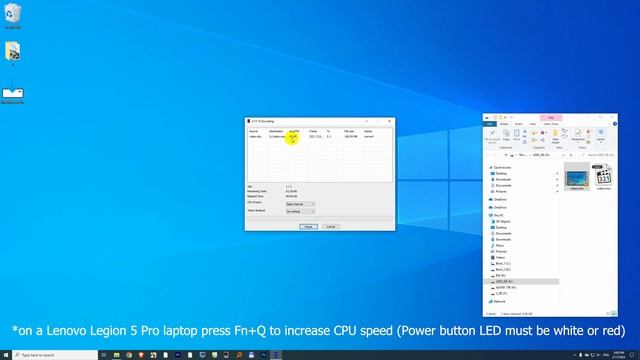Open Google Chrome from taskbar
The width and height of the screenshot is (640, 360).
tap(129, 355)
